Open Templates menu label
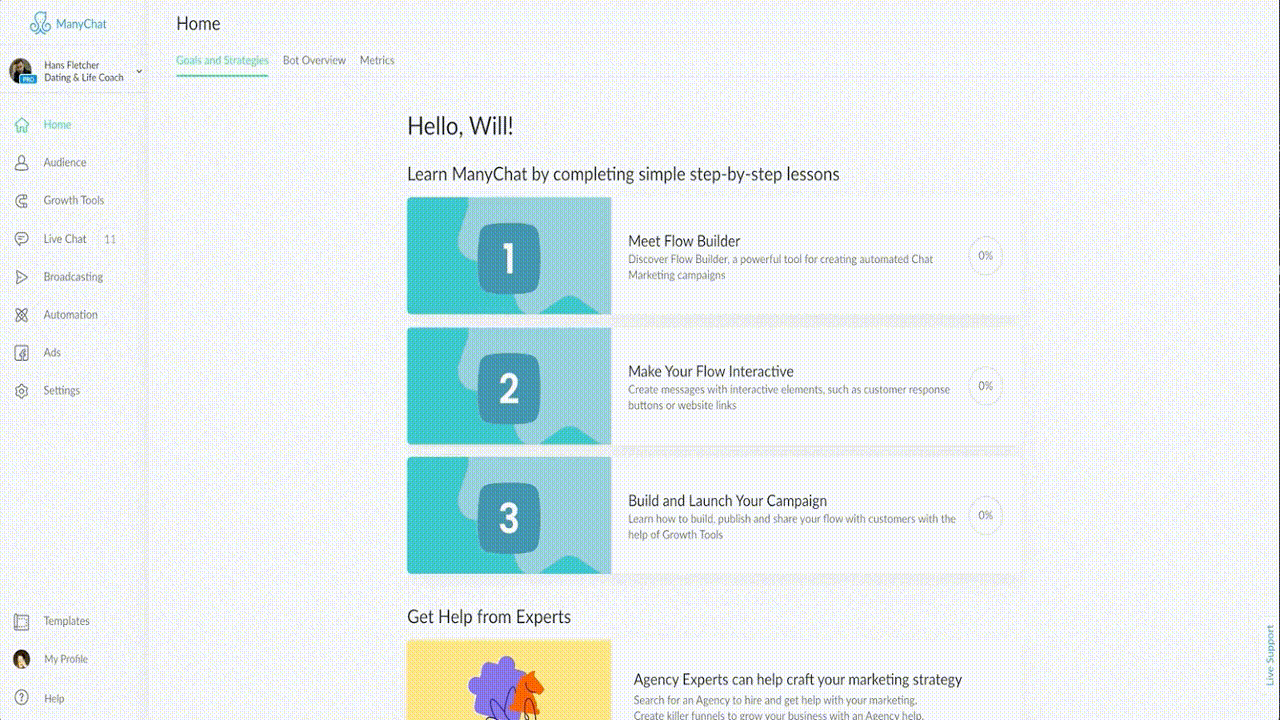The height and width of the screenshot is (720, 1280). 67,622
